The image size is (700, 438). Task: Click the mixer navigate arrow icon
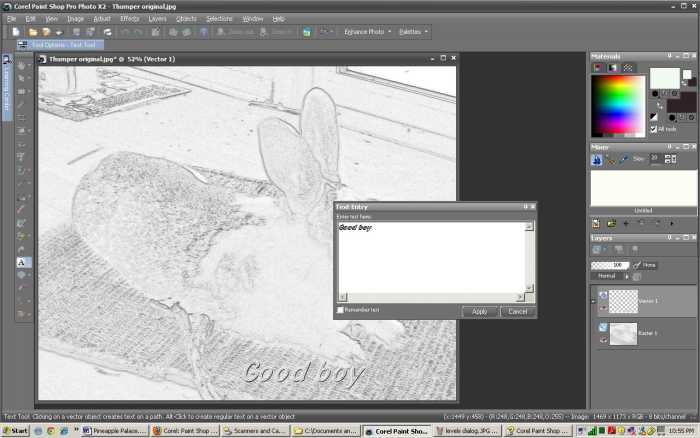coord(626,223)
